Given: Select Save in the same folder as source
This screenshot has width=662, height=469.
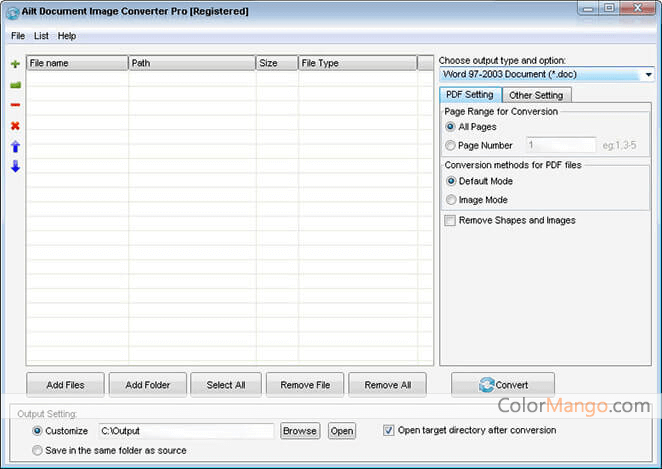Looking at the screenshot, I should pyautogui.click(x=37, y=450).
